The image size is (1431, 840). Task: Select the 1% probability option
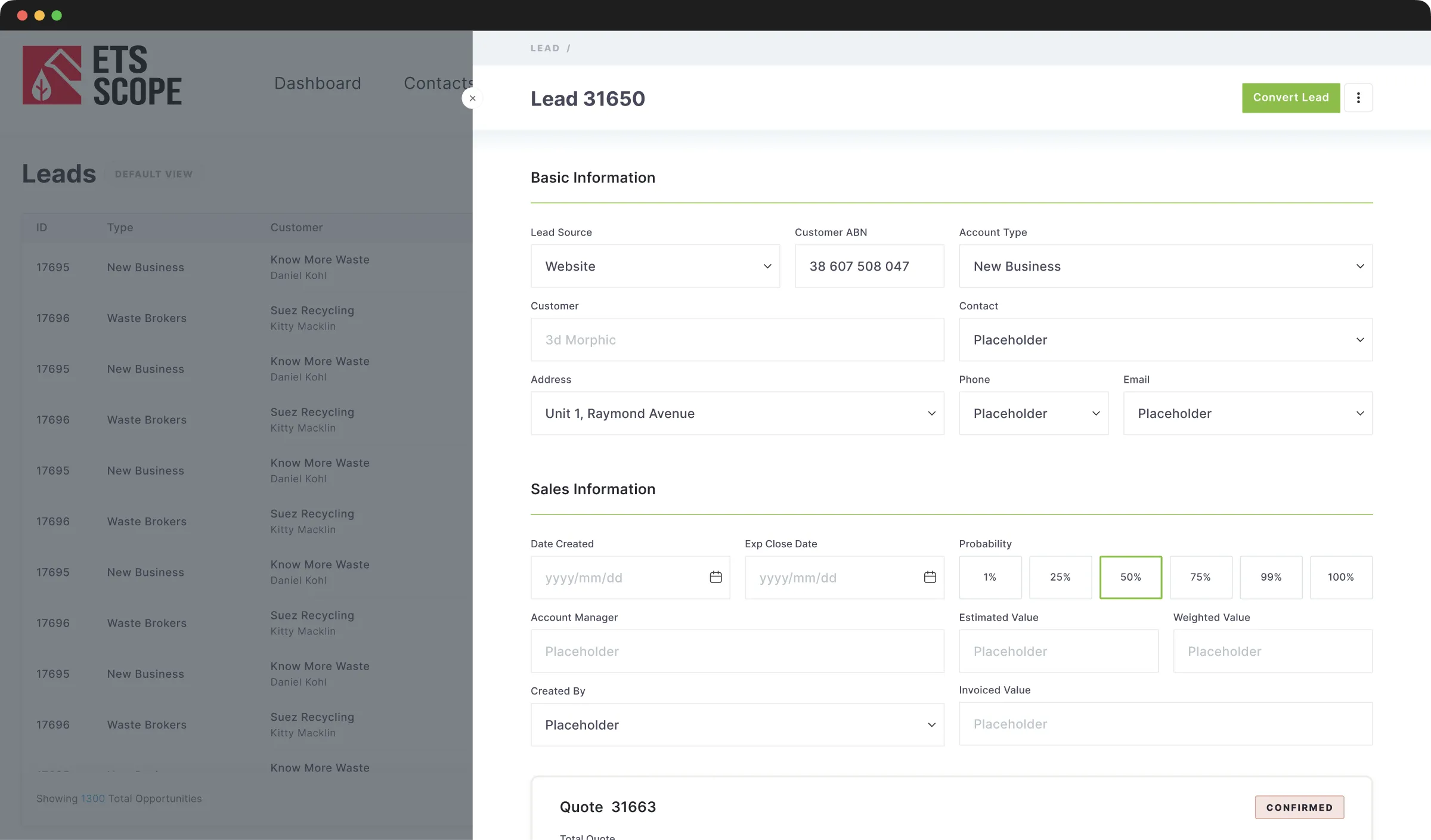(x=990, y=577)
